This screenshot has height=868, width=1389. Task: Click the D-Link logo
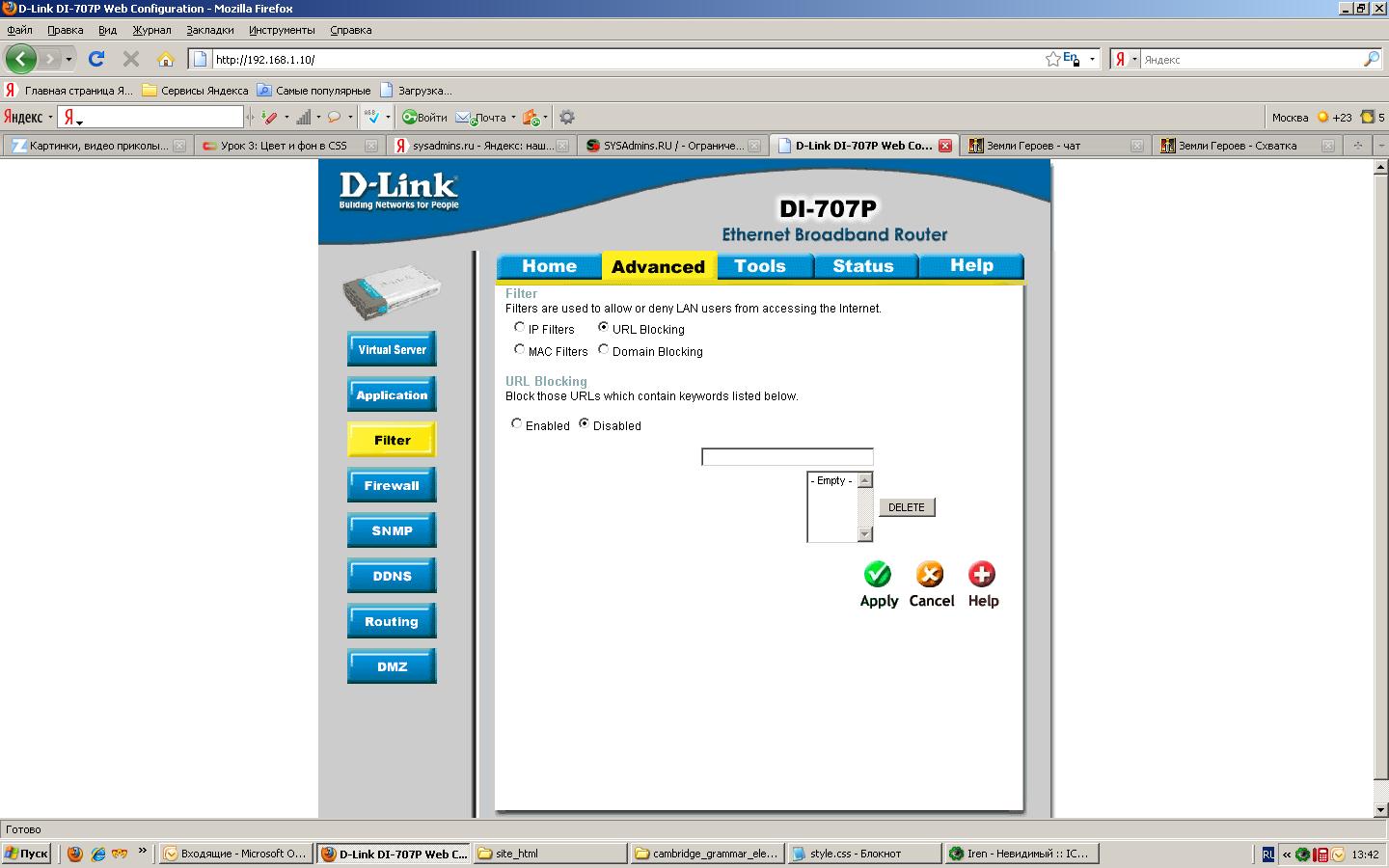[x=398, y=189]
